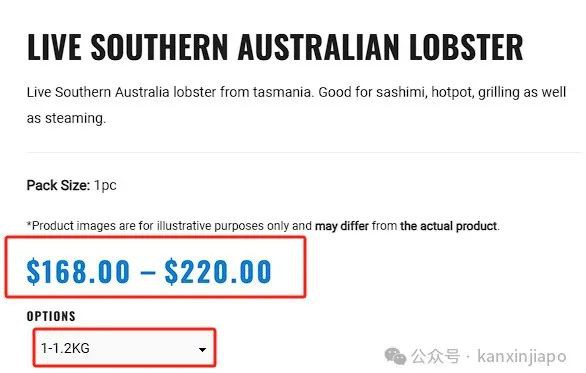Click the bold 'may differ' text
The height and width of the screenshot is (373, 586).
pos(342,226)
